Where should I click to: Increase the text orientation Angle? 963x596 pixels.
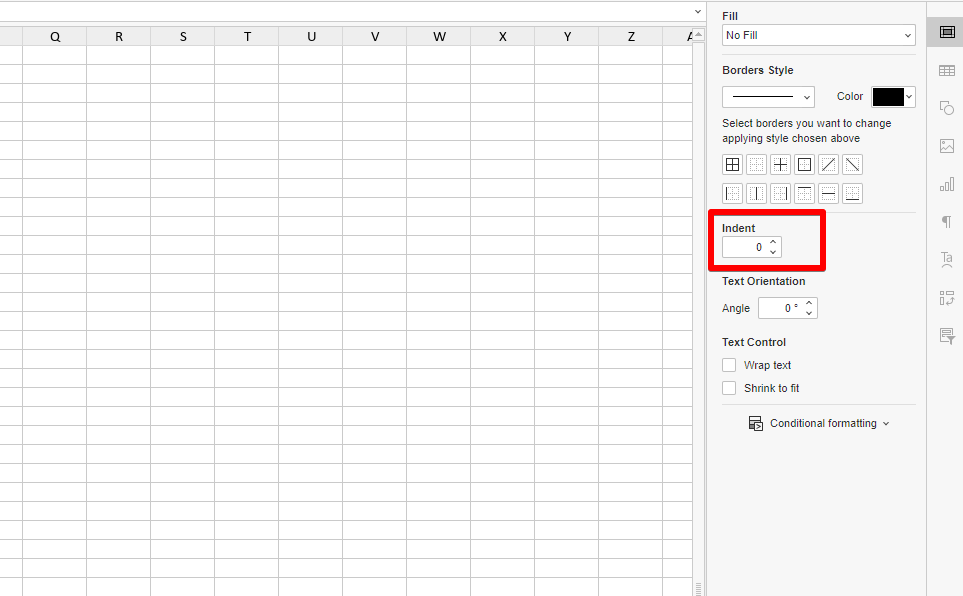pyautogui.click(x=809, y=303)
